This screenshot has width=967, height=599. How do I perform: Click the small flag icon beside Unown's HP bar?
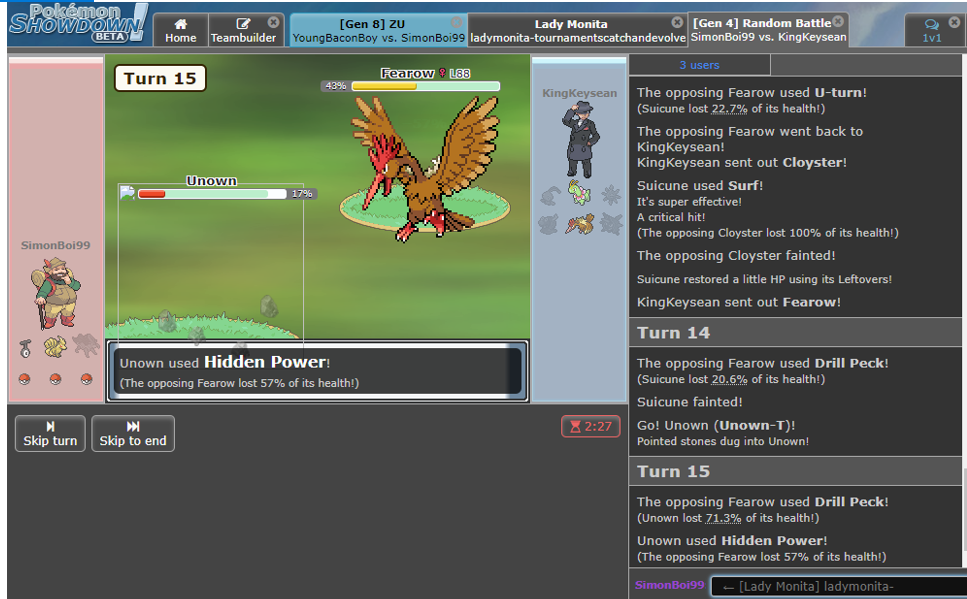pyautogui.click(x=128, y=192)
